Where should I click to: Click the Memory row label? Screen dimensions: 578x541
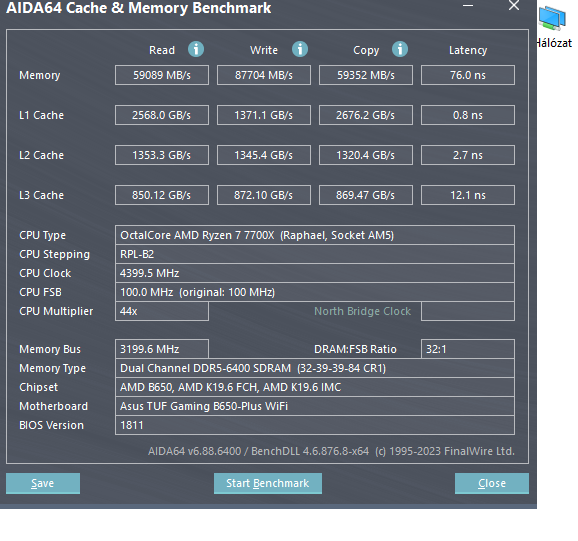(x=40, y=75)
